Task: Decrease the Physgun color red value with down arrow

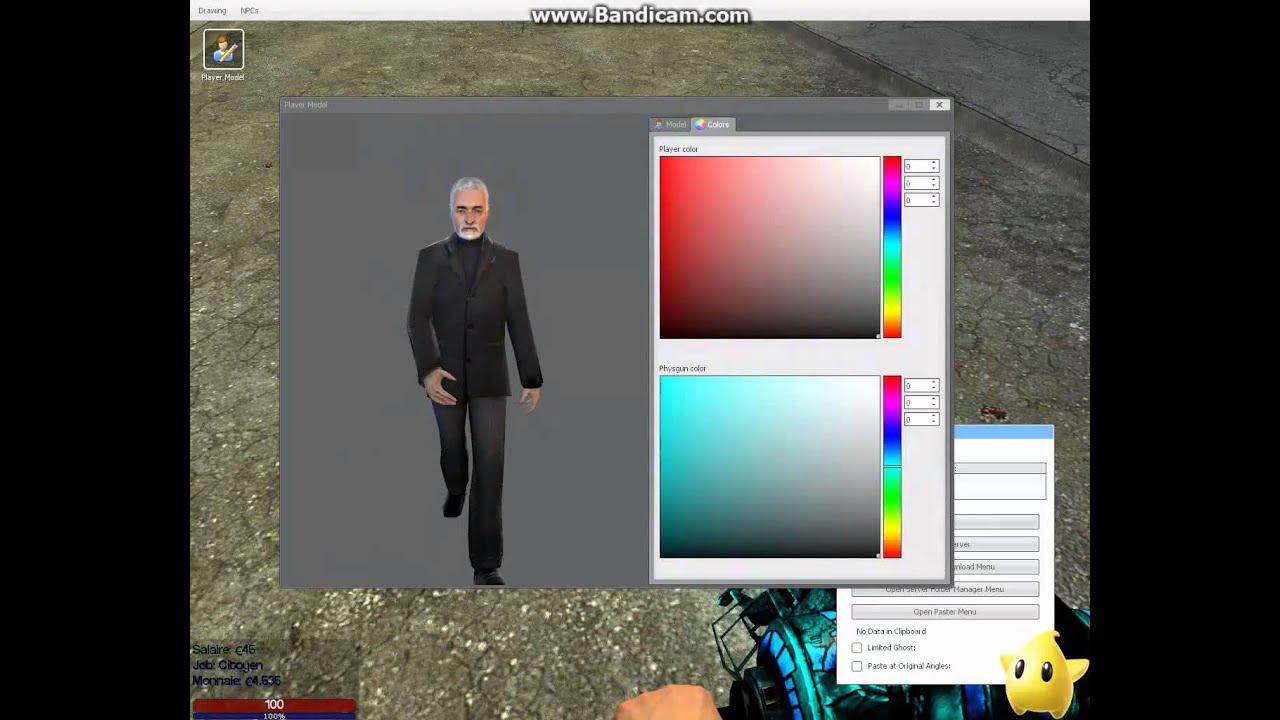Action: [x=934, y=388]
